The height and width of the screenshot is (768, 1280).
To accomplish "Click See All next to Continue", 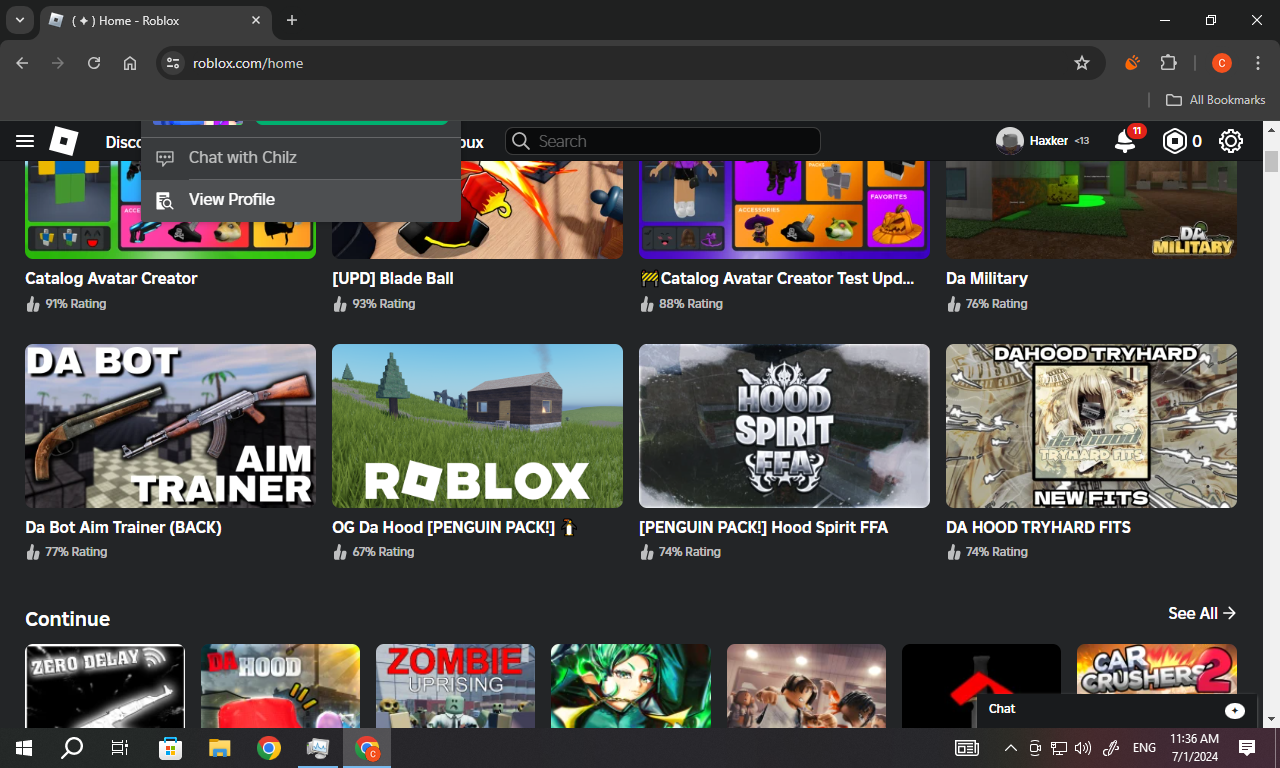I will pos(1202,613).
